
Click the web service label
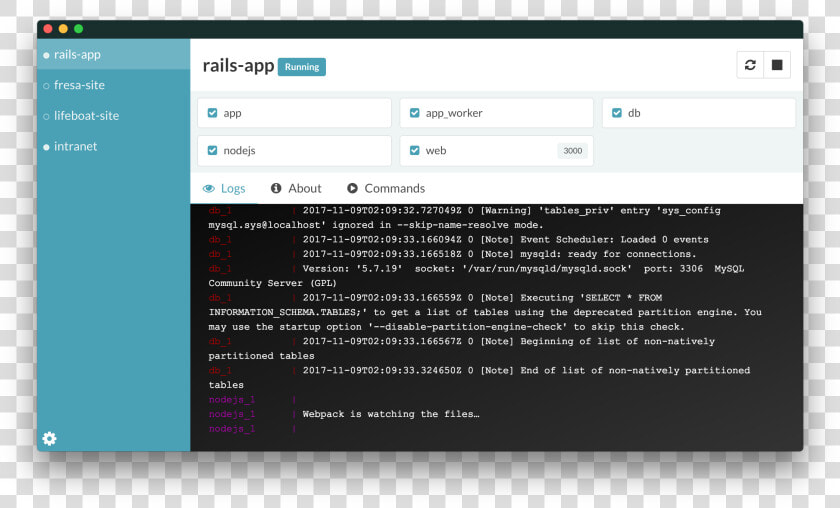[x=436, y=151]
